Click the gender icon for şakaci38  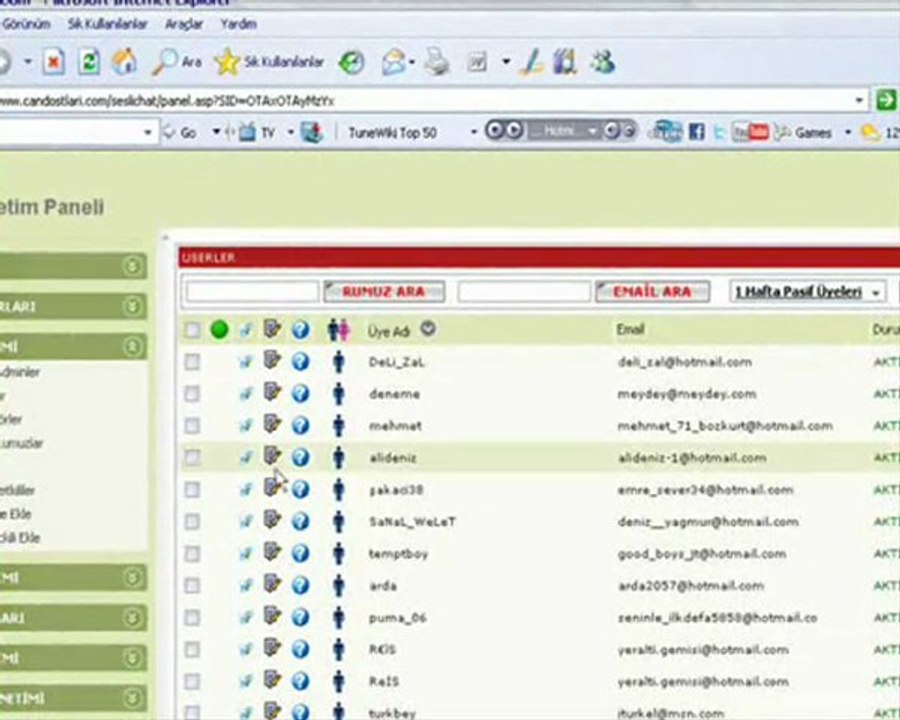point(339,490)
